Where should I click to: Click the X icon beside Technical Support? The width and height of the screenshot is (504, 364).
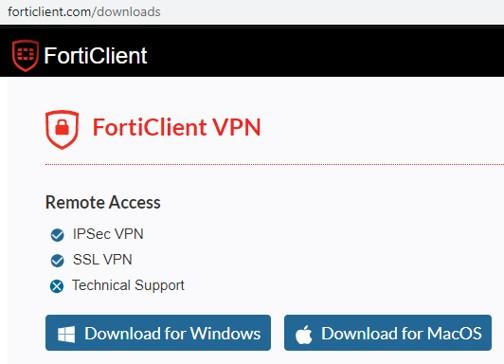tap(57, 286)
